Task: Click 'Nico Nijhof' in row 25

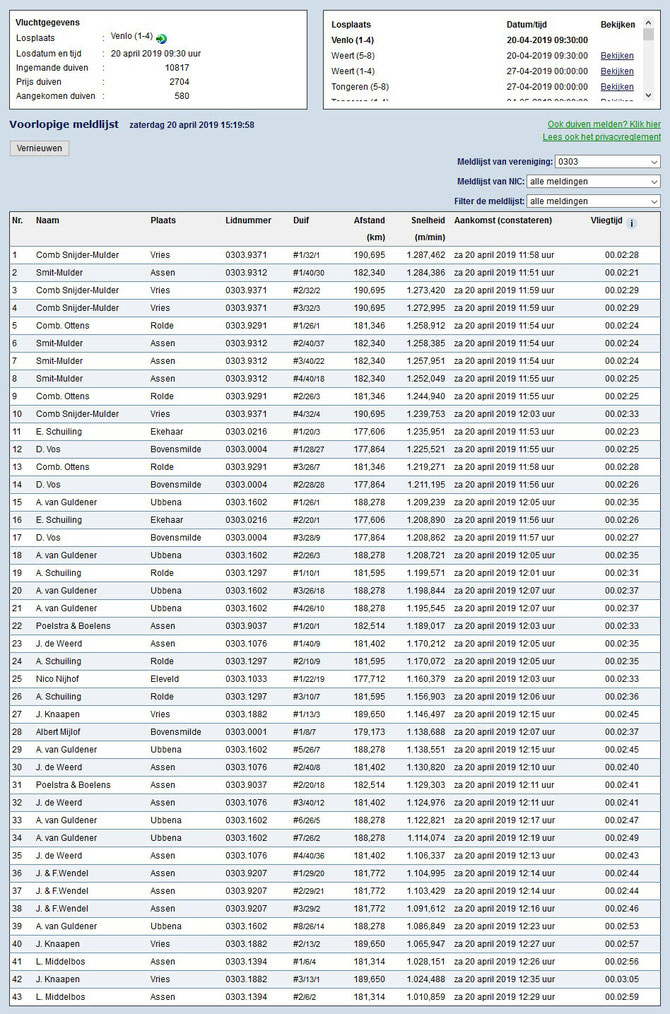Action: [x=58, y=679]
